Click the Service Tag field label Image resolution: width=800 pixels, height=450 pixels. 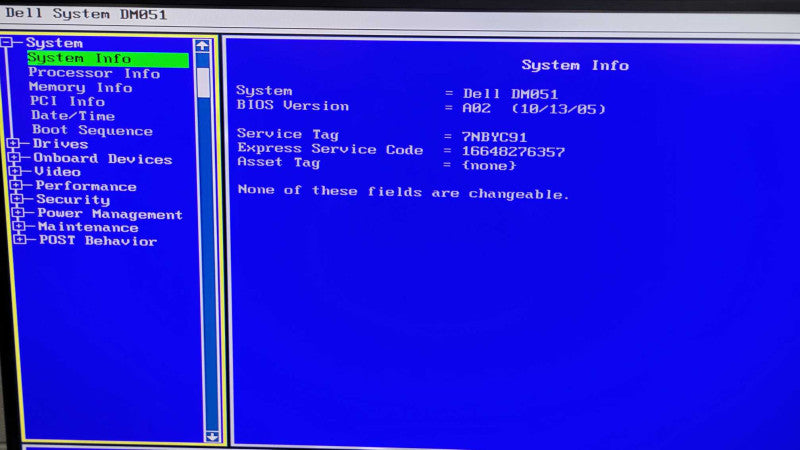(x=288, y=134)
